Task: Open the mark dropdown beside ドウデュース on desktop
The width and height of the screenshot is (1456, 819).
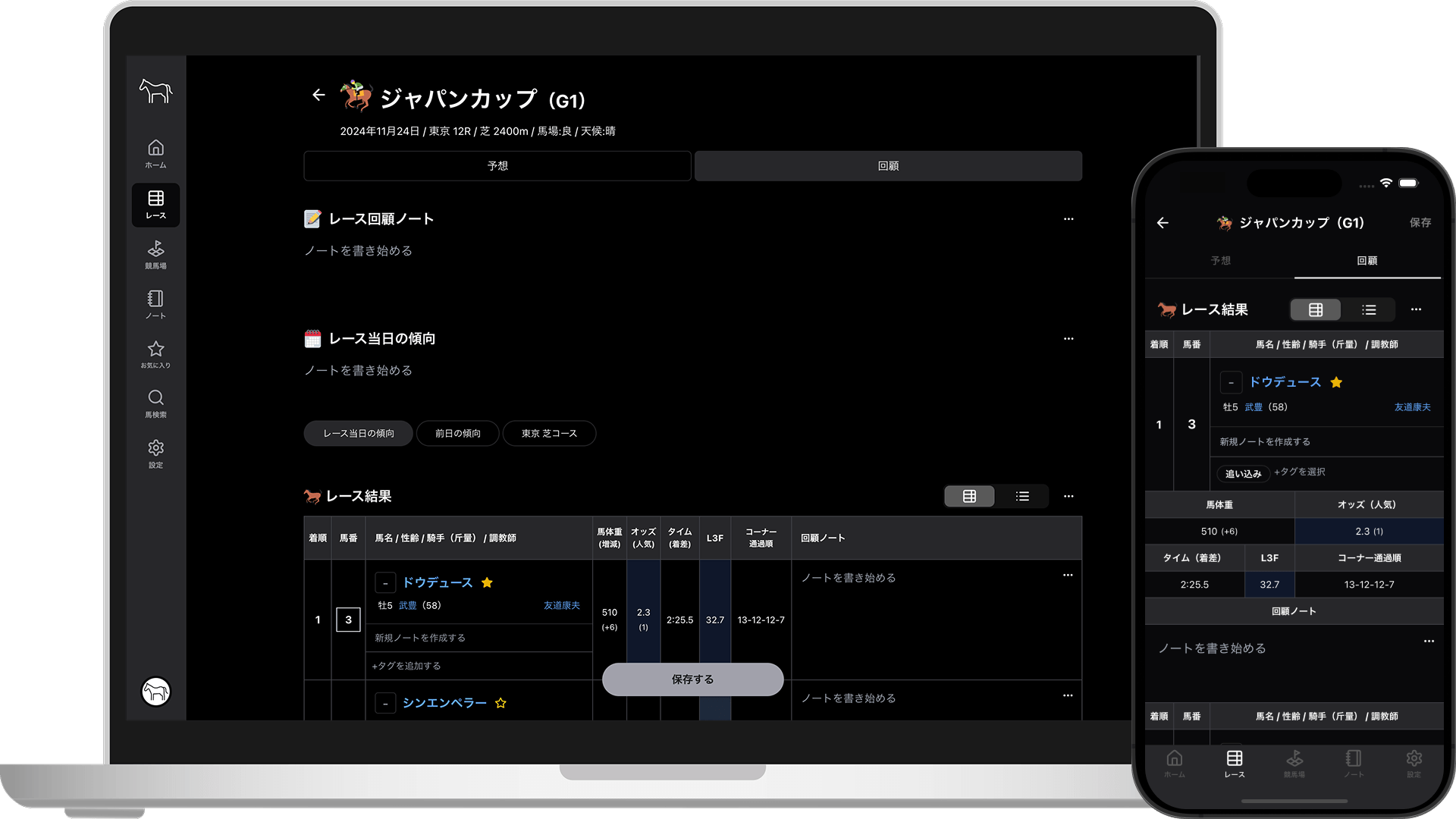Action: point(385,582)
